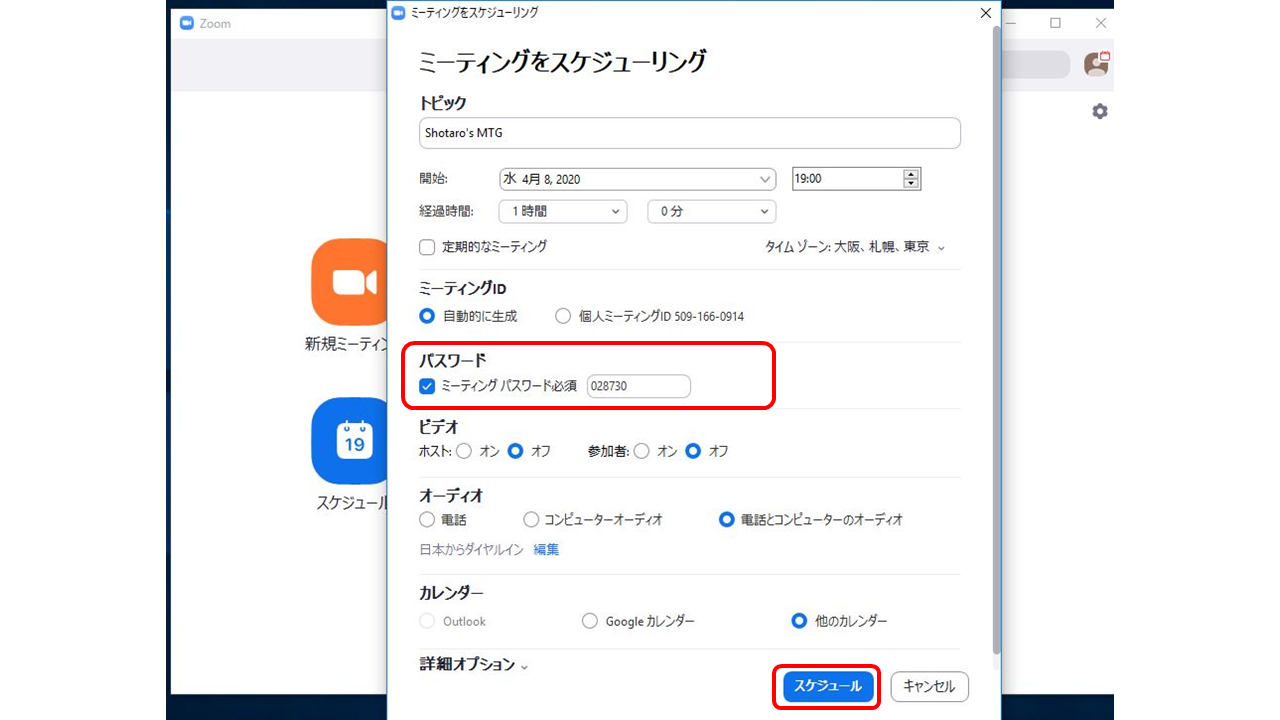1280x720 pixels.
Task: Choose コンピューターオーディオ option
Action: pyautogui.click(x=531, y=520)
